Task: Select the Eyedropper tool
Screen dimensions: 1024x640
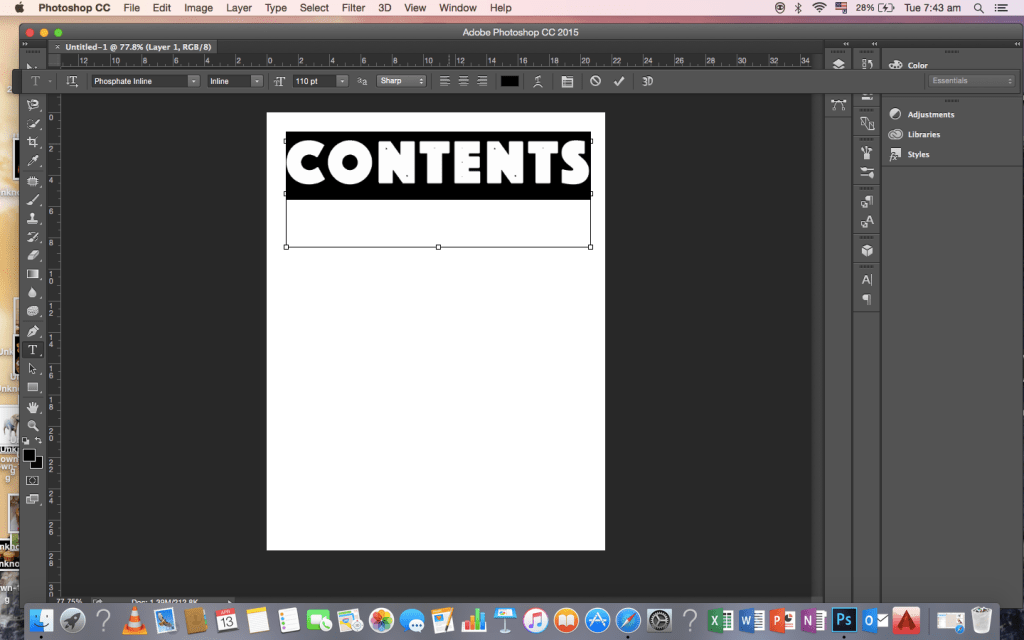Action: click(33, 161)
